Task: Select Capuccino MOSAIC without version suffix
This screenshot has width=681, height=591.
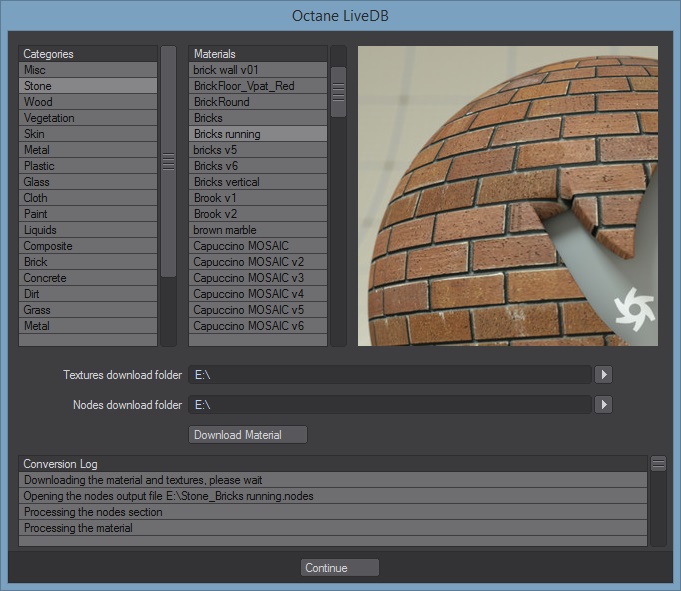Action: tap(258, 246)
